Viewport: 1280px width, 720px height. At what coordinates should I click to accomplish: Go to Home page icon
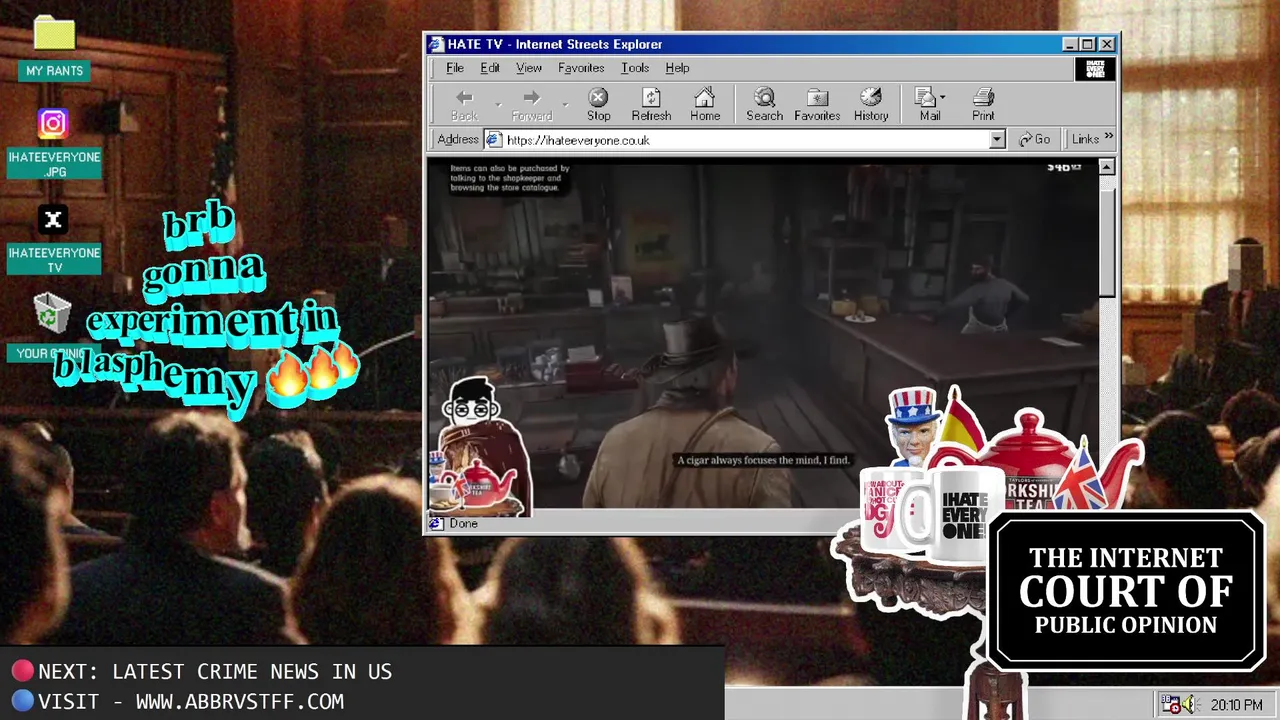[x=705, y=104]
